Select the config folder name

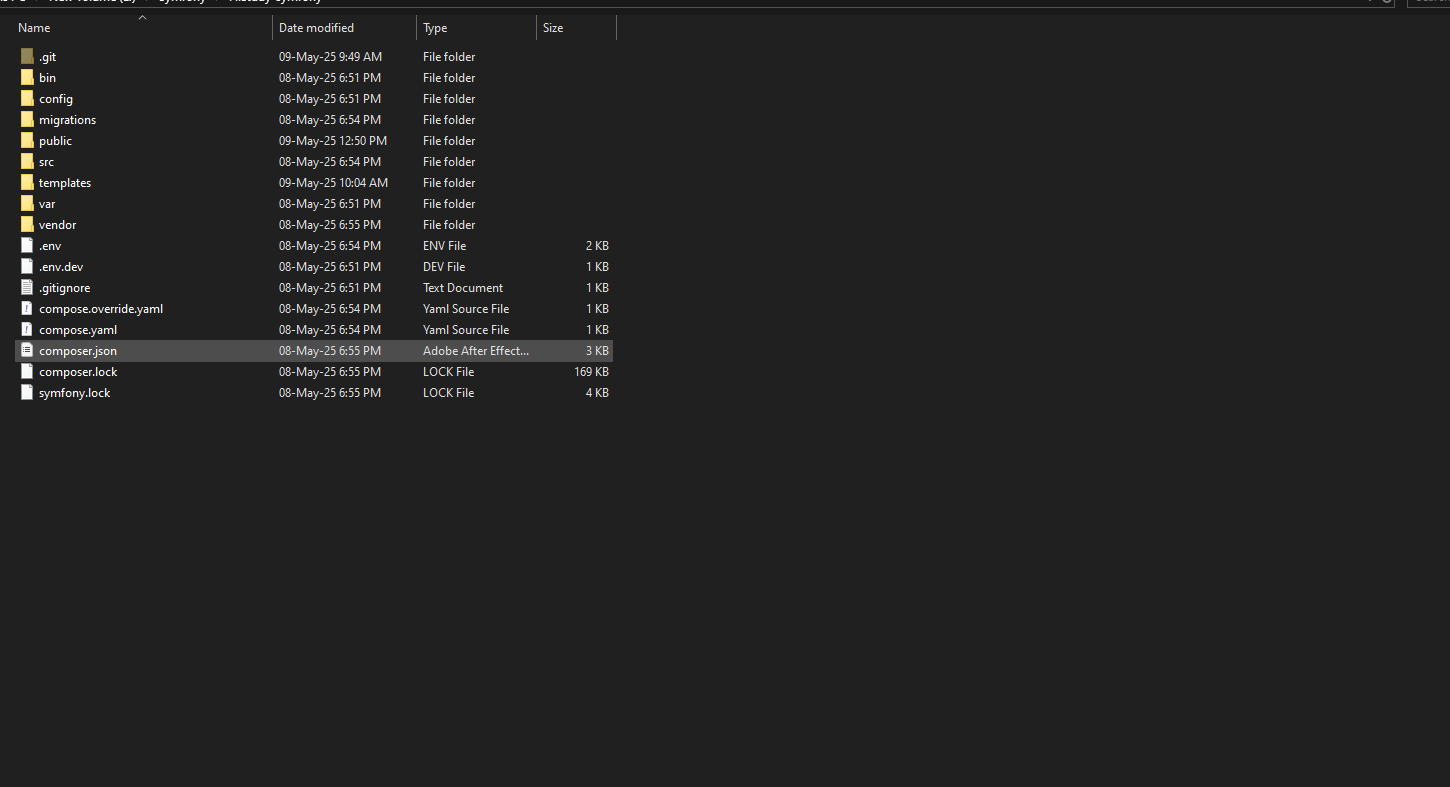coord(56,99)
